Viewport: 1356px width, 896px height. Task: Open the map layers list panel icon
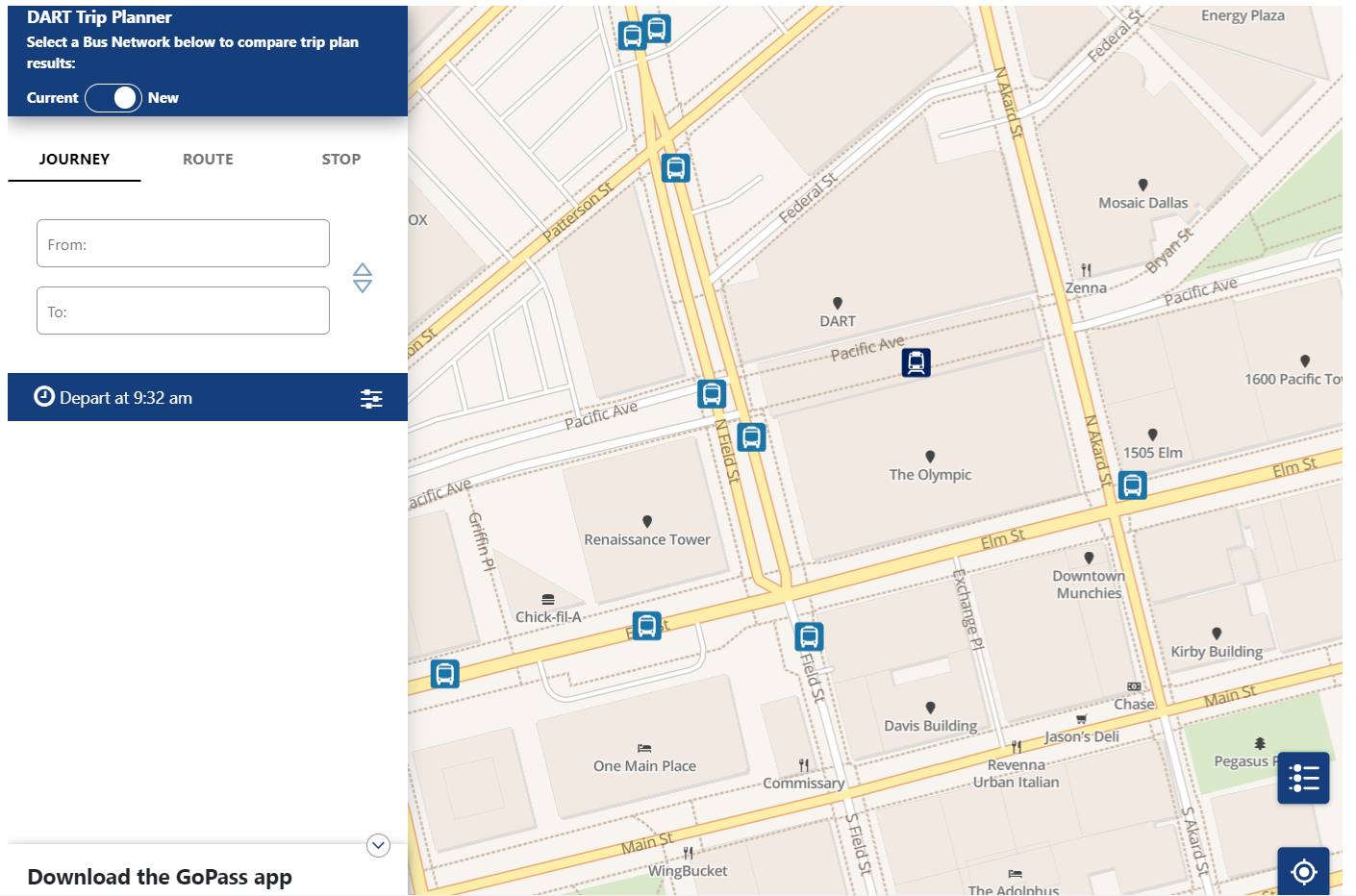coord(1303,777)
